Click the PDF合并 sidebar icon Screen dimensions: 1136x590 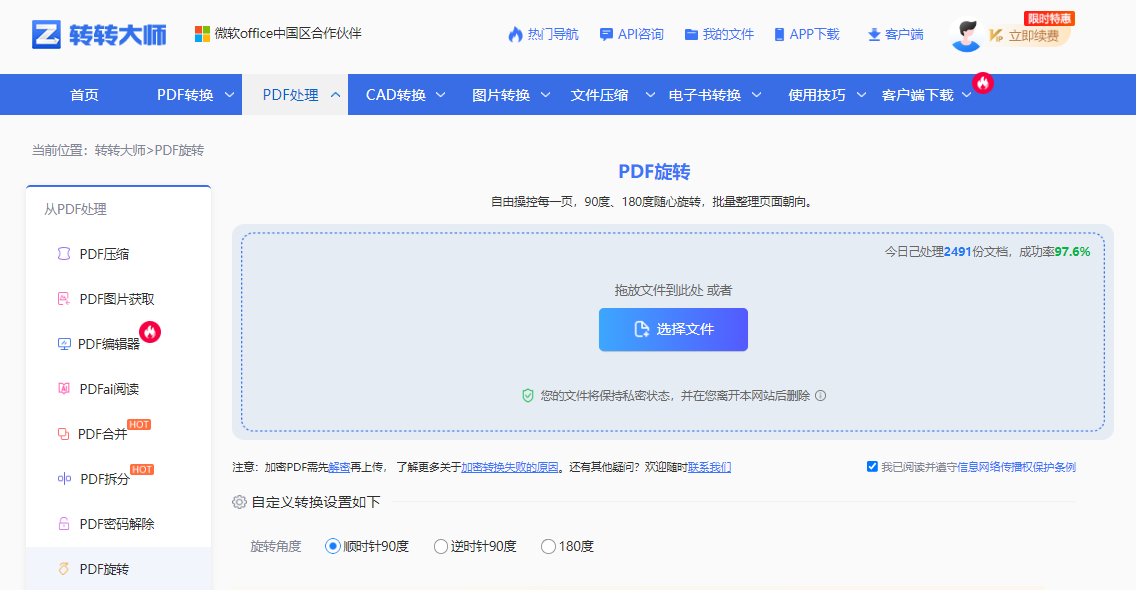pyautogui.click(x=64, y=433)
